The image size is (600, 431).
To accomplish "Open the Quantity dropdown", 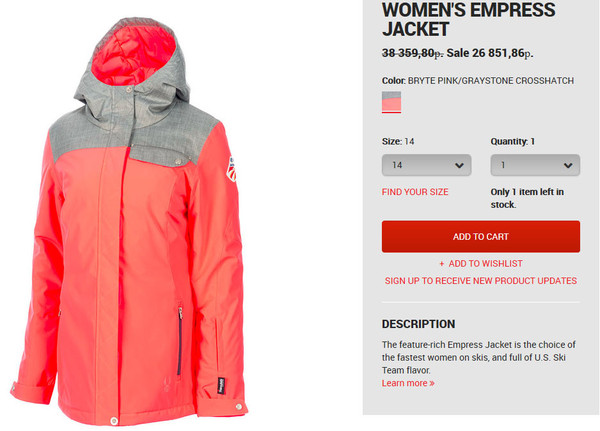I will click(x=535, y=165).
